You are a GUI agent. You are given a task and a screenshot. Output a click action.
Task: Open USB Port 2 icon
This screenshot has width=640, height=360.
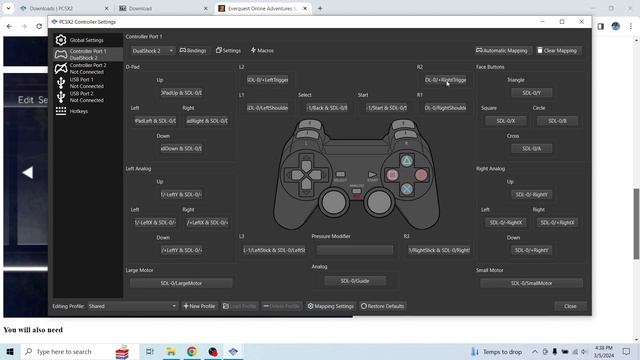61,97
